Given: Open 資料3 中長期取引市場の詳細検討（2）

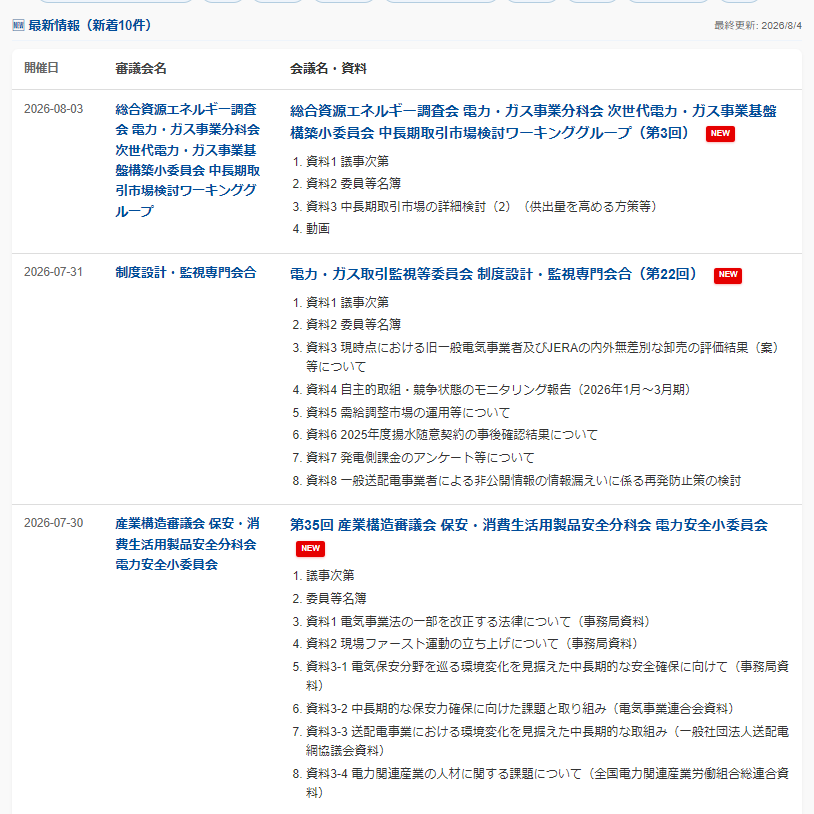Looking at the screenshot, I should 481,207.
